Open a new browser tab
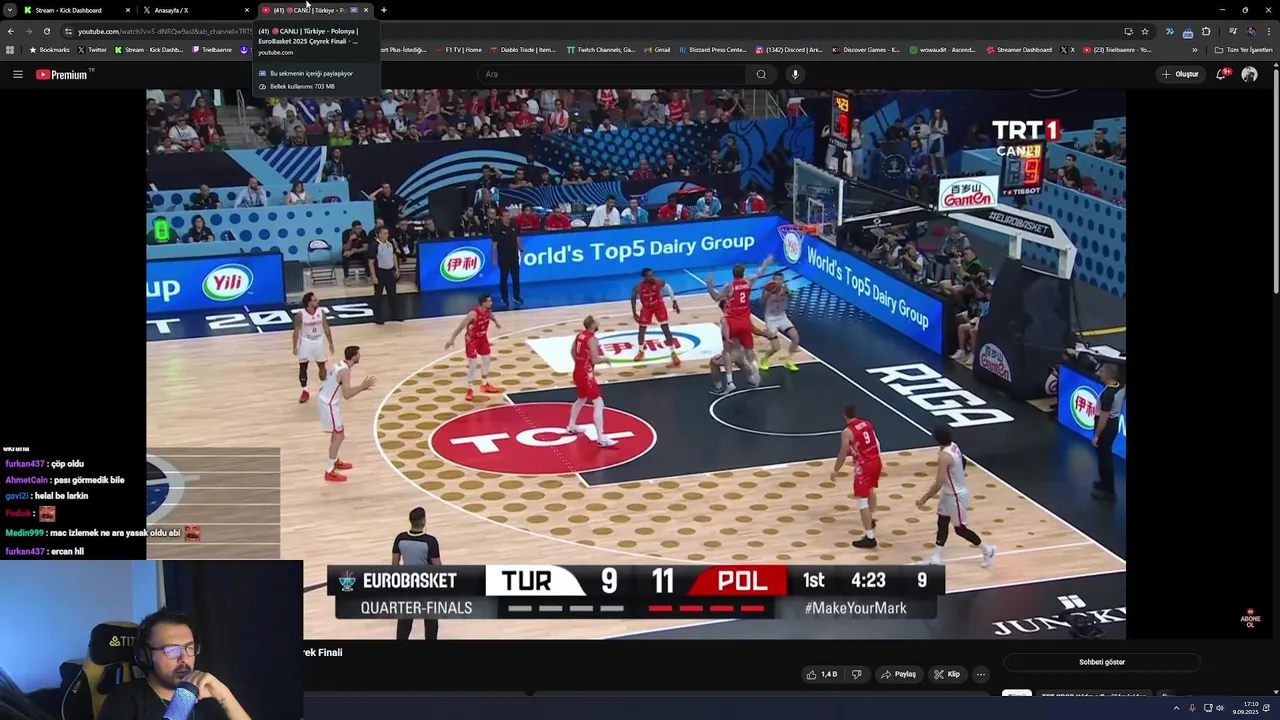This screenshot has height=720, width=1280. click(x=384, y=10)
